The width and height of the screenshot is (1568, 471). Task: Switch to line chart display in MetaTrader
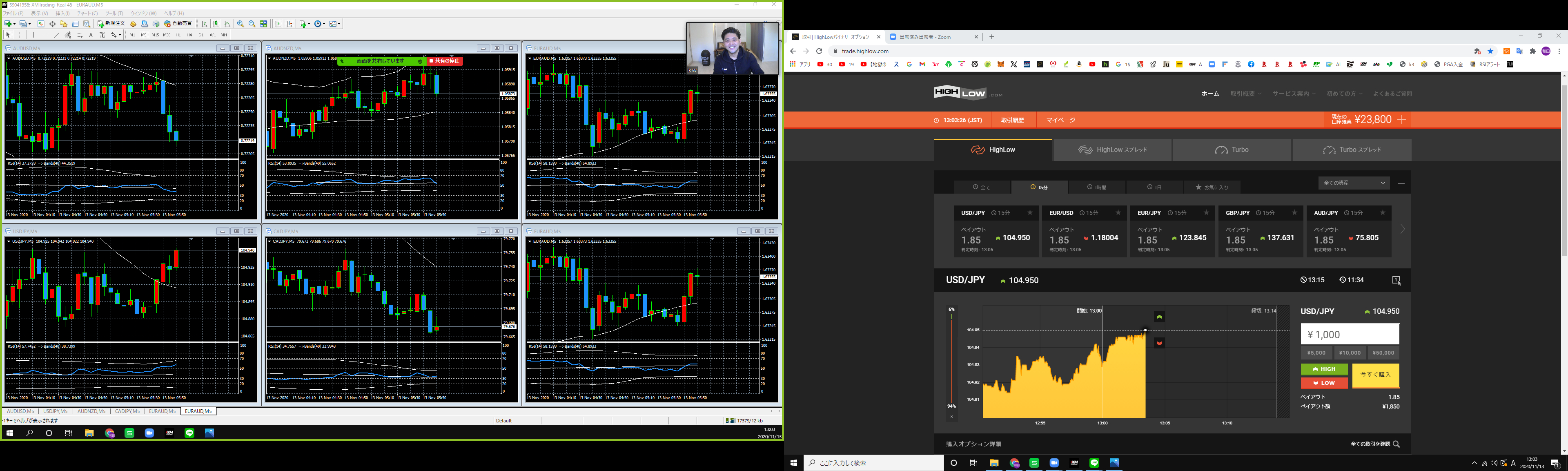pos(228,24)
